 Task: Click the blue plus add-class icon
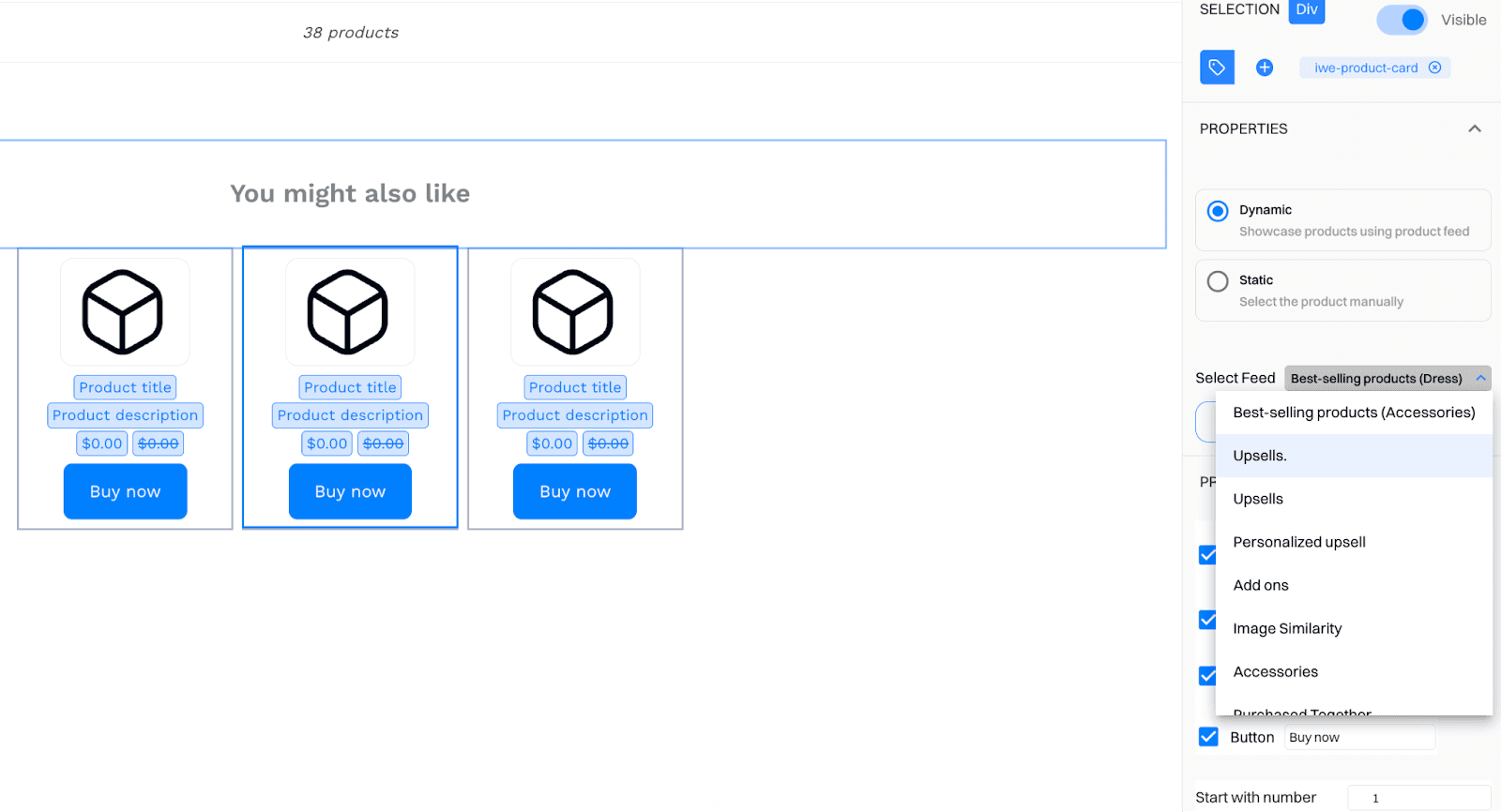click(x=1265, y=68)
